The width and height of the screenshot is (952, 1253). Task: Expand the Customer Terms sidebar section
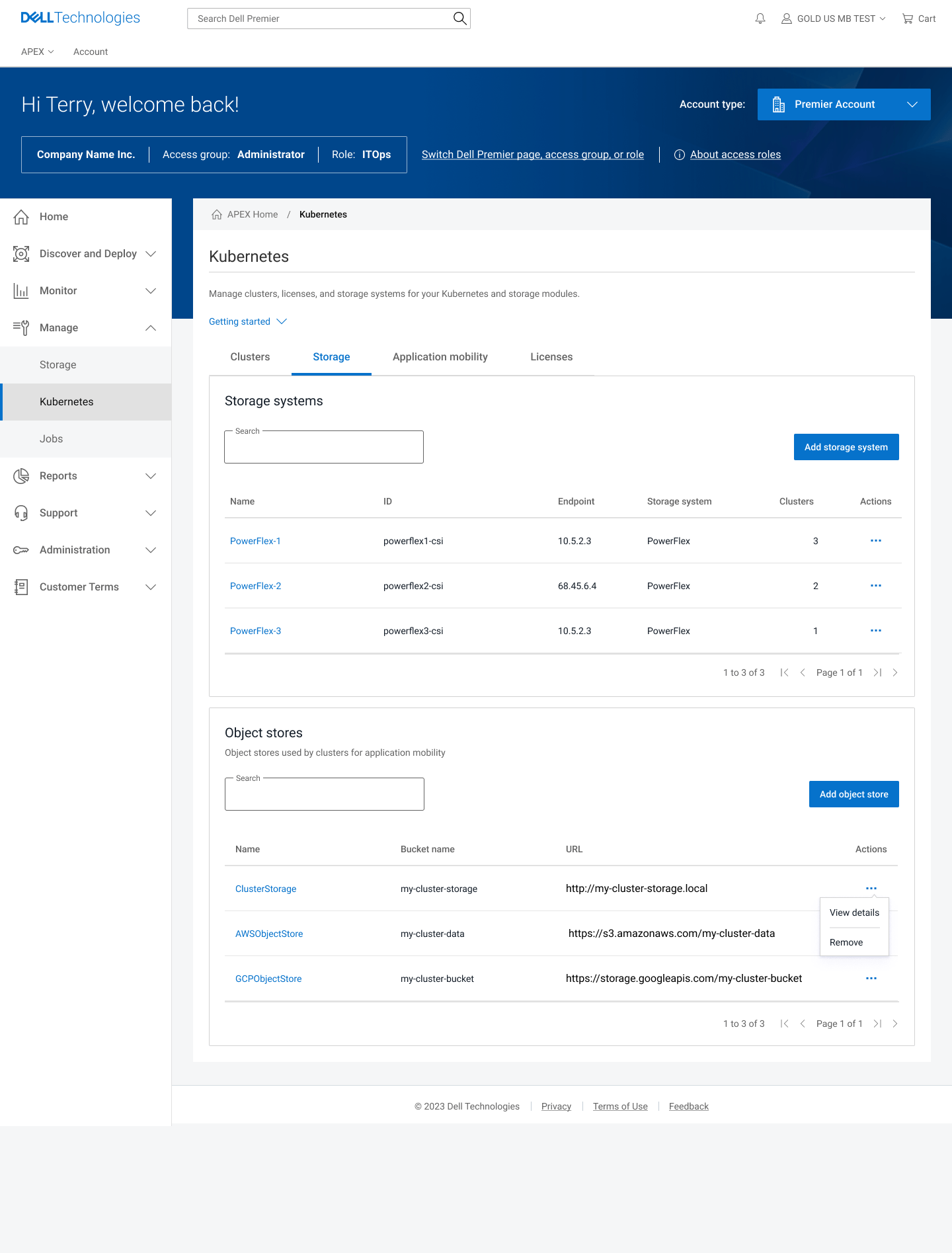pos(151,587)
